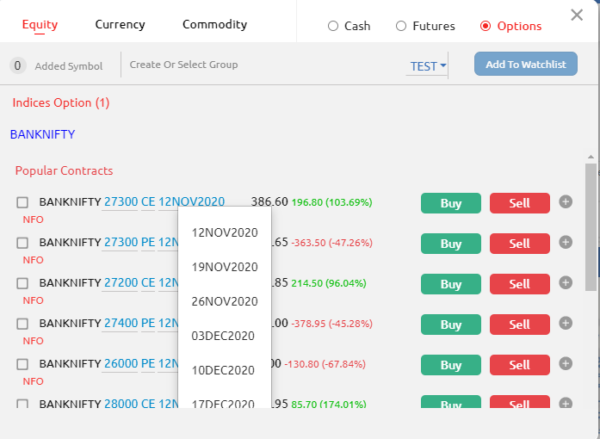
Task: Choose 03DEC2020 from expiry list
Action: [225, 336]
